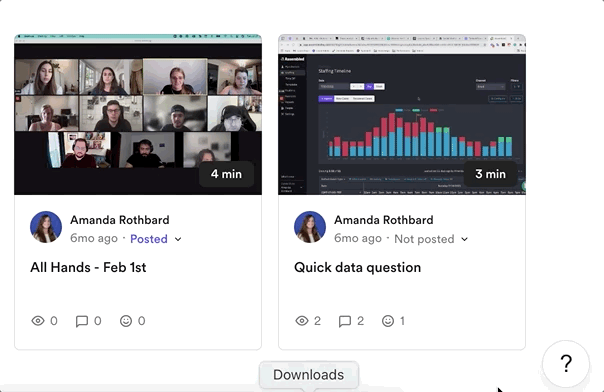Click the smiley reaction icon on Quick data question
The image size is (604, 392).
[388, 321]
